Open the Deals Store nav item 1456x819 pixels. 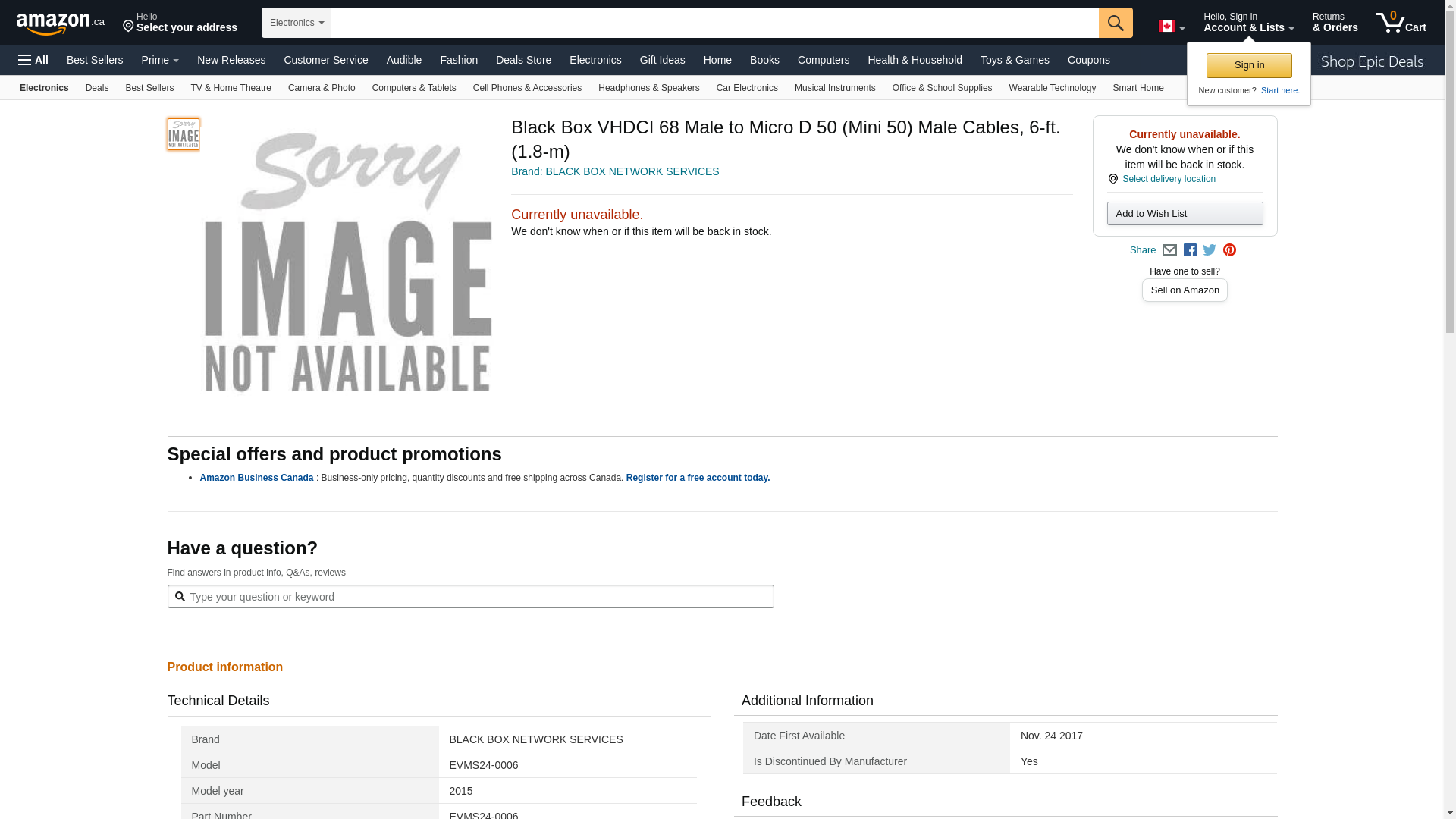tap(523, 60)
